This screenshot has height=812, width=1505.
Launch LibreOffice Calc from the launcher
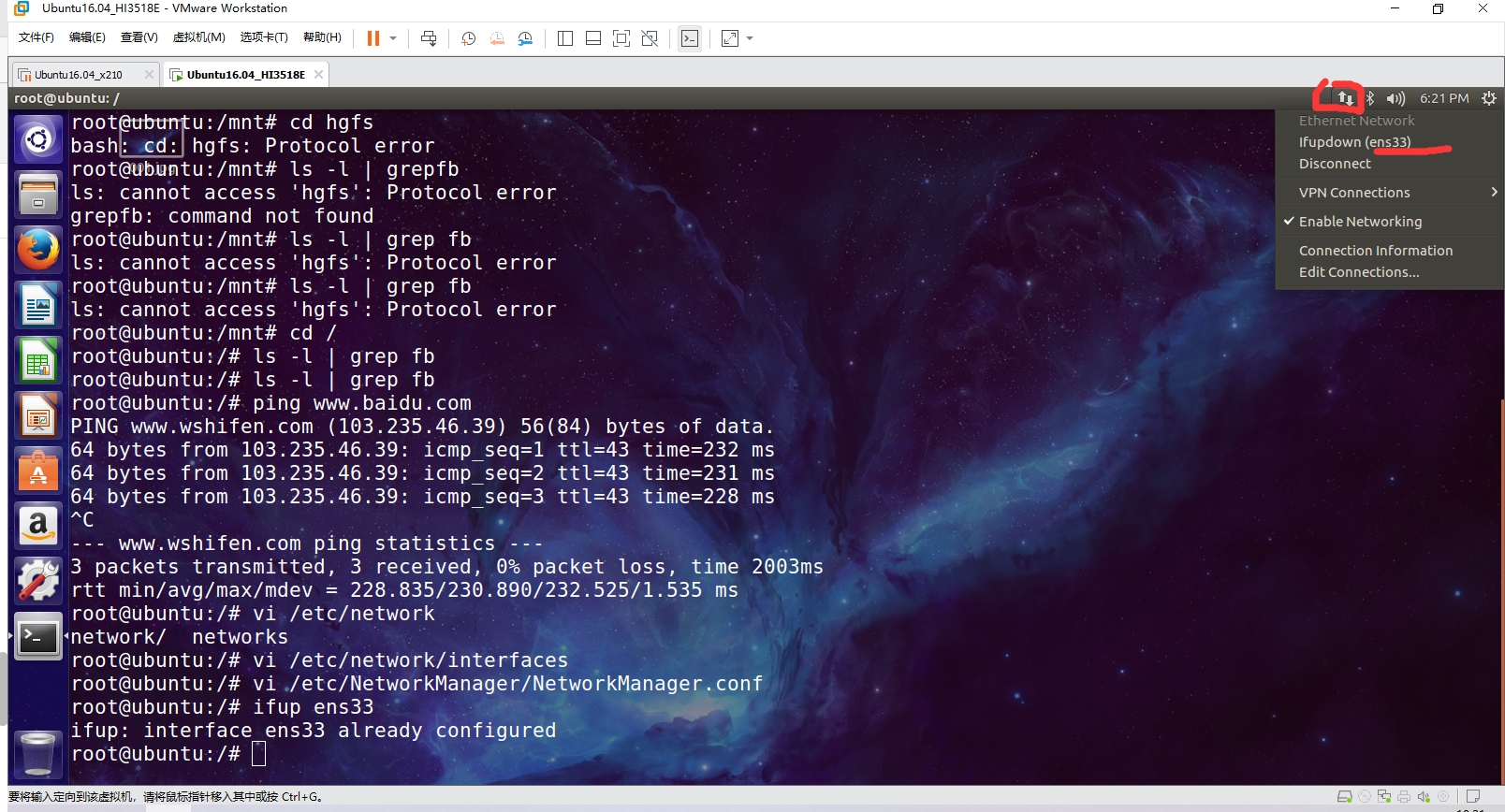pos(38,360)
